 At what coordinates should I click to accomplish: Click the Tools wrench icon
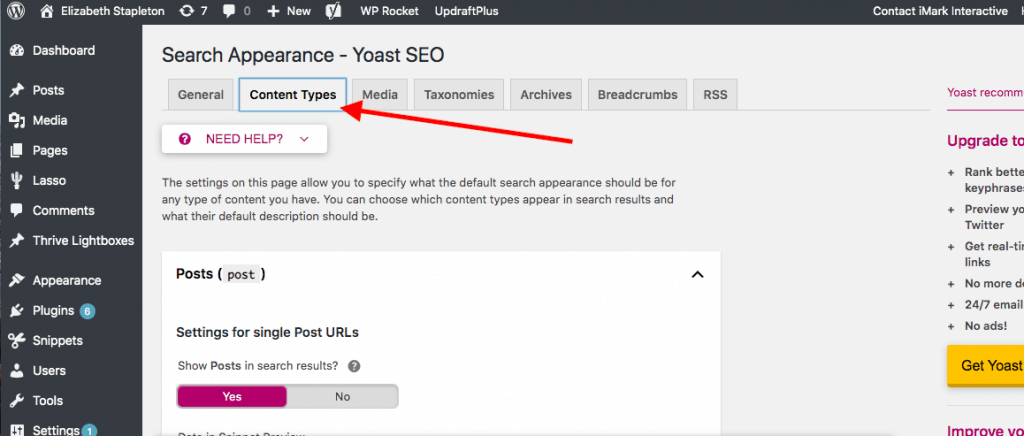tap(17, 401)
